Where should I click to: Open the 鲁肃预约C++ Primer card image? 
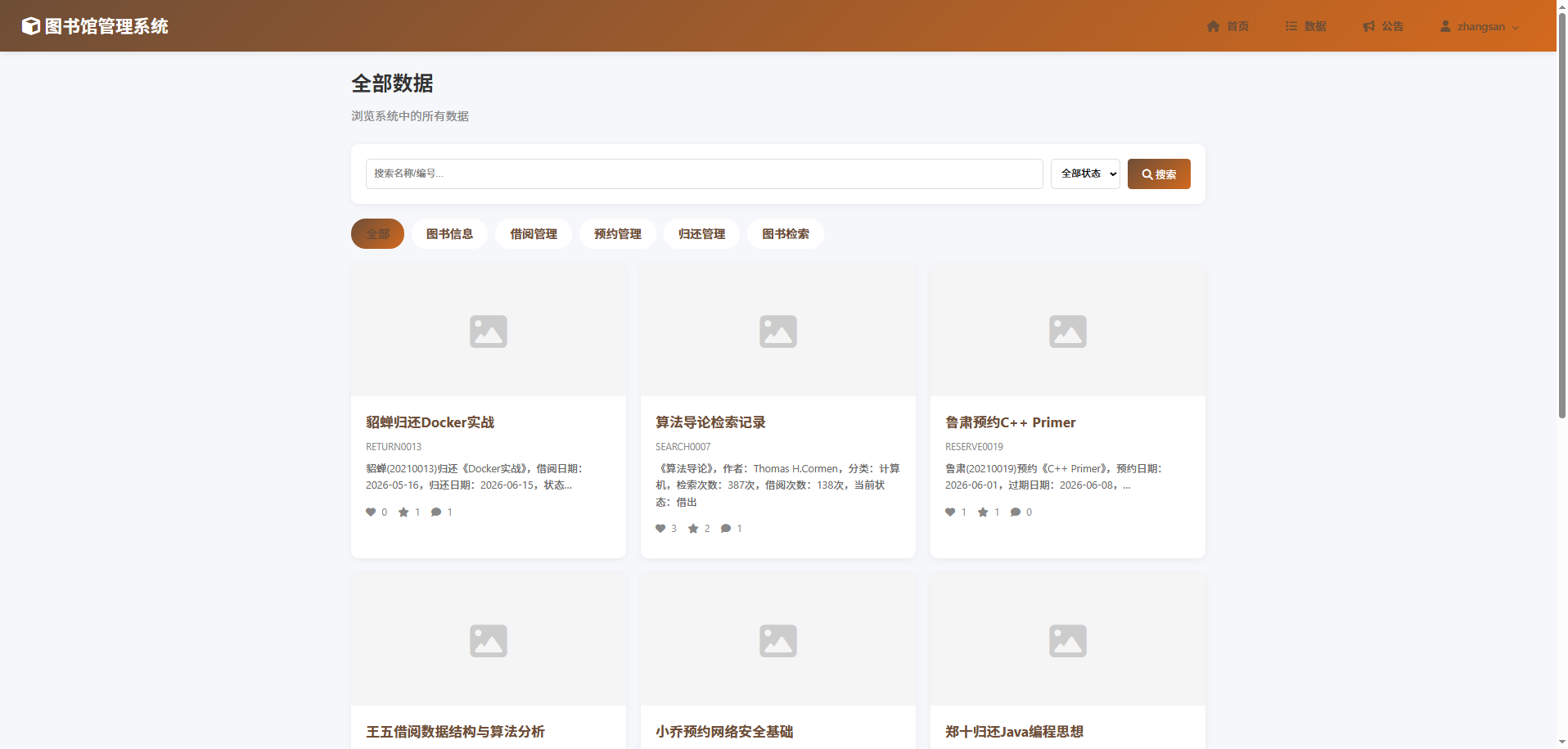[1068, 331]
